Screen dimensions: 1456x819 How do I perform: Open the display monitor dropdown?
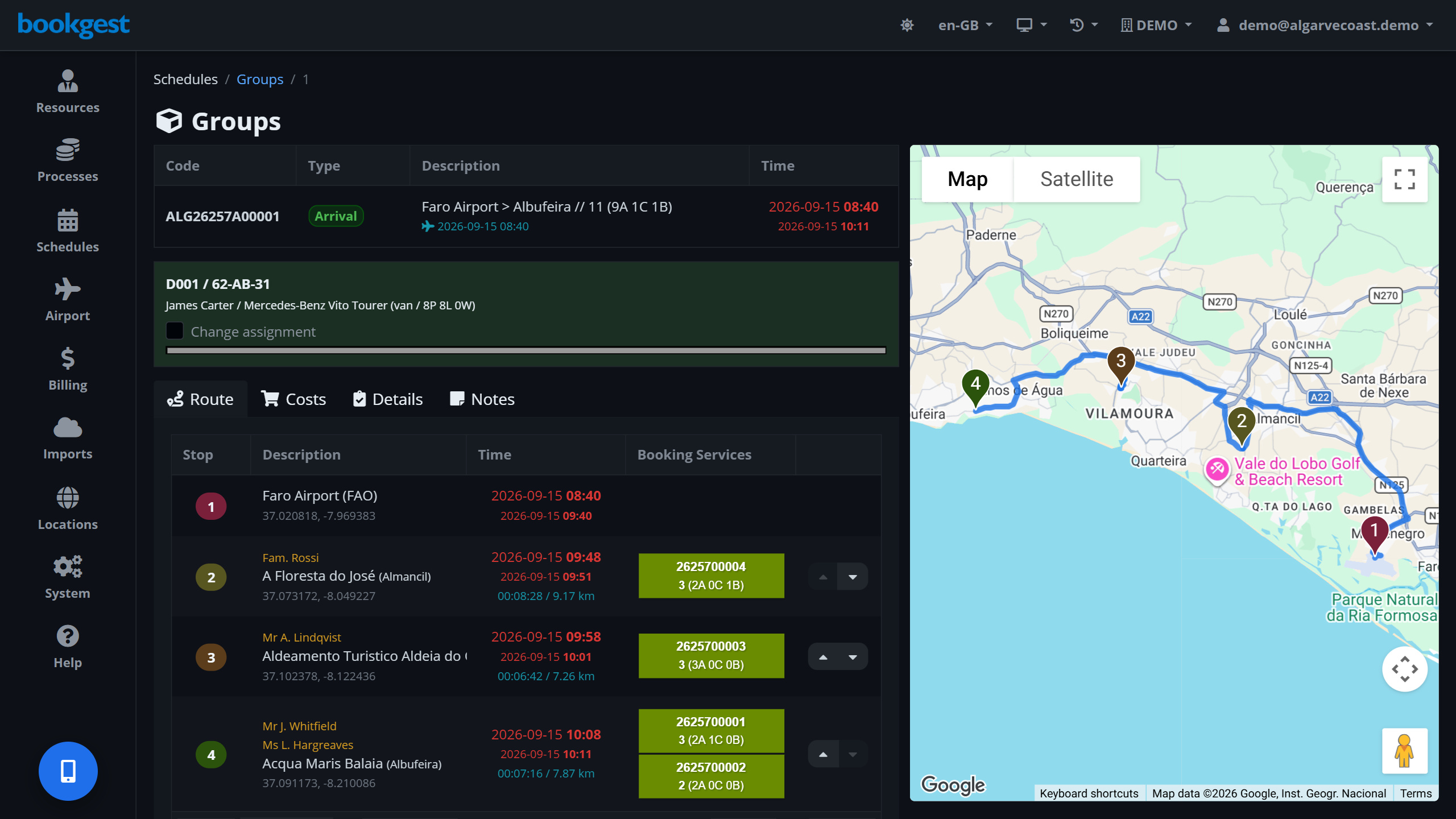1031,25
